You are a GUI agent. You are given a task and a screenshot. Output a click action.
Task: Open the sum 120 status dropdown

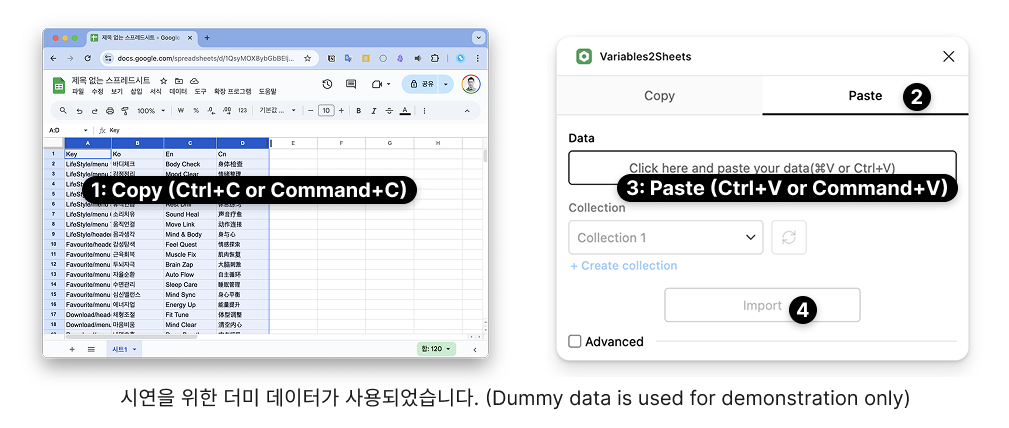click(x=436, y=349)
